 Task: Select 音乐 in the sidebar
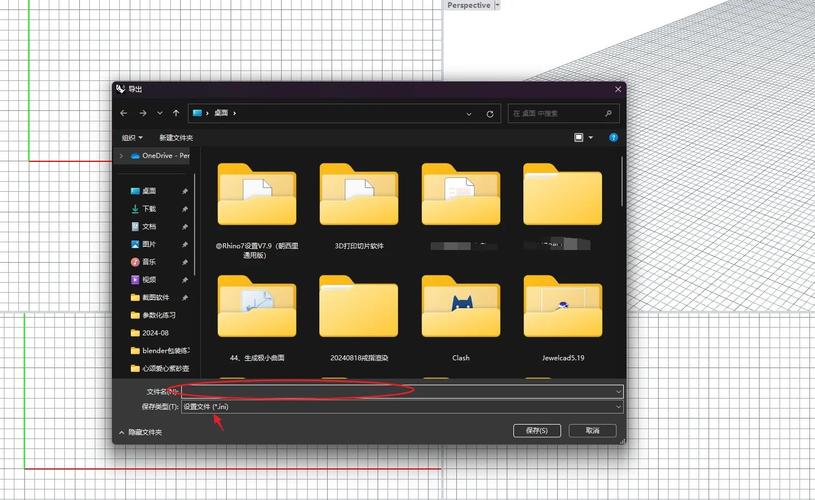coord(149,262)
